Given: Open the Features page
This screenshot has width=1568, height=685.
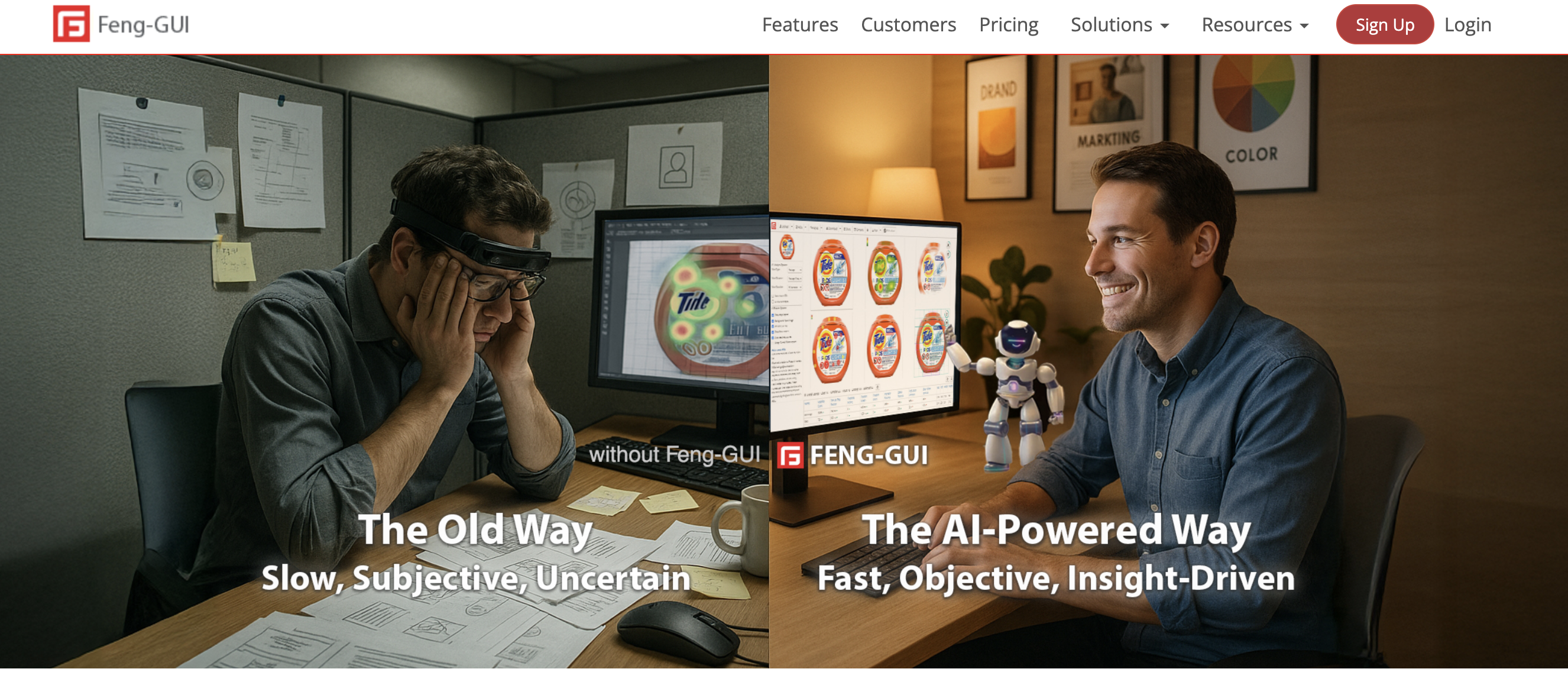Looking at the screenshot, I should coord(799,25).
